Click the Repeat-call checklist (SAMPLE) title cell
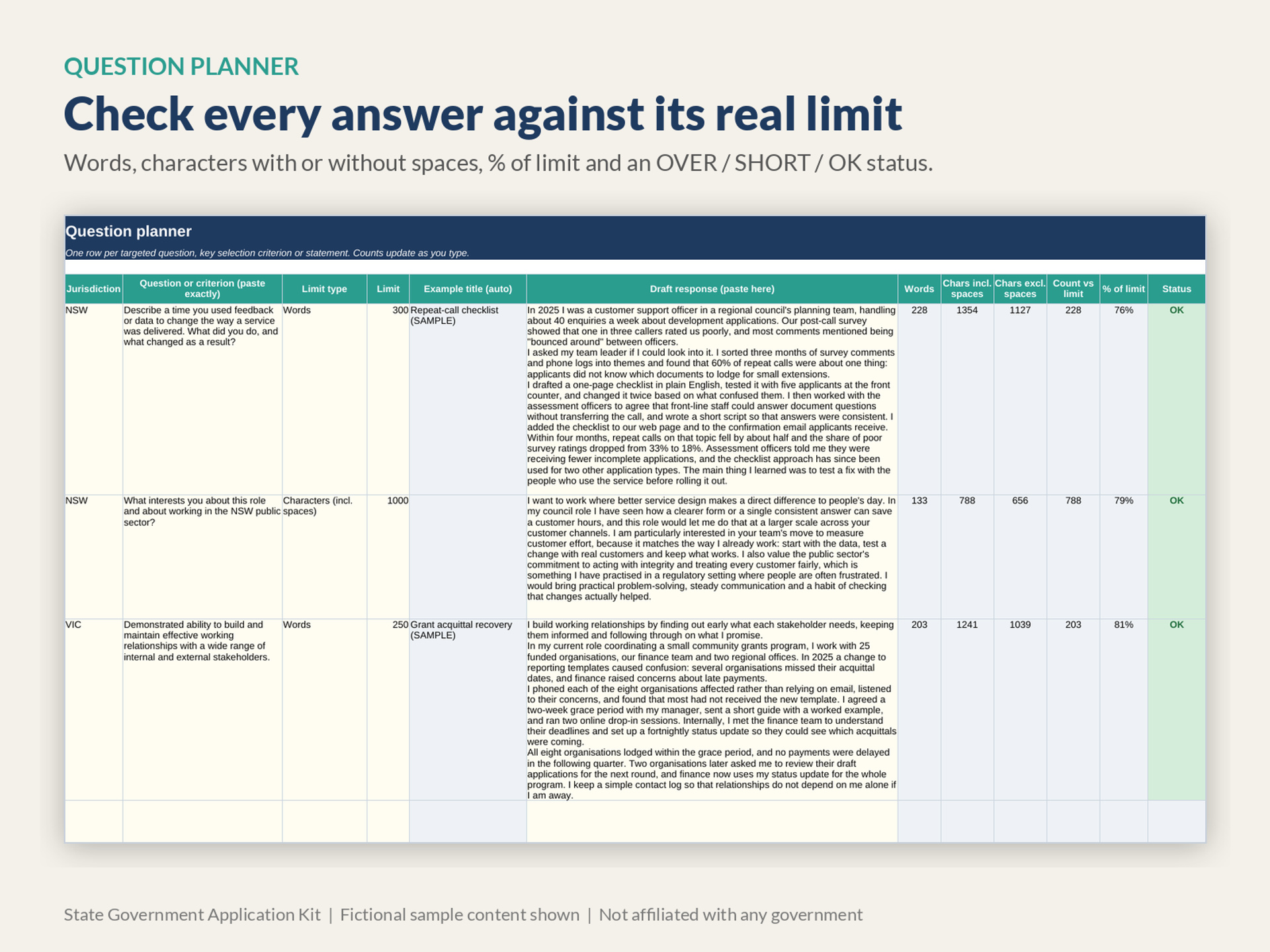The height and width of the screenshot is (952, 1270). (x=468, y=399)
